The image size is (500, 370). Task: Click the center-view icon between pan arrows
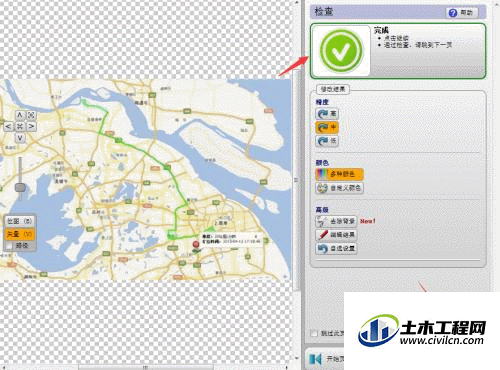[x=20, y=126]
